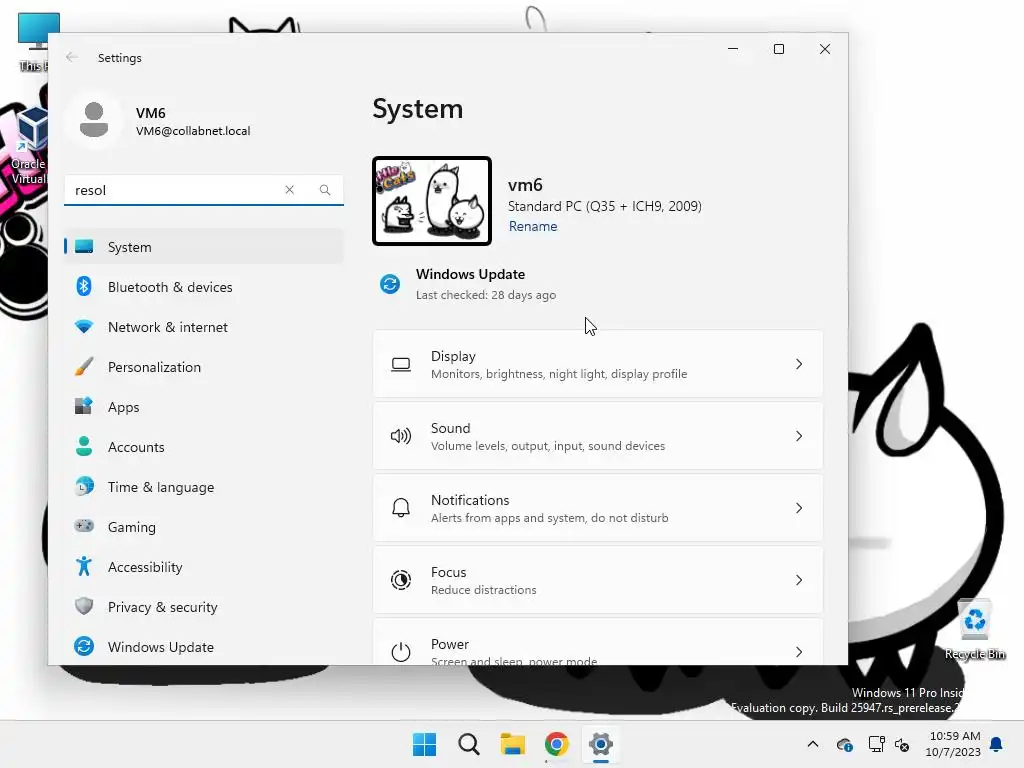Click the back arrow in Settings
Image resolution: width=1024 pixels, height=768 pixels.
(72, 57)
